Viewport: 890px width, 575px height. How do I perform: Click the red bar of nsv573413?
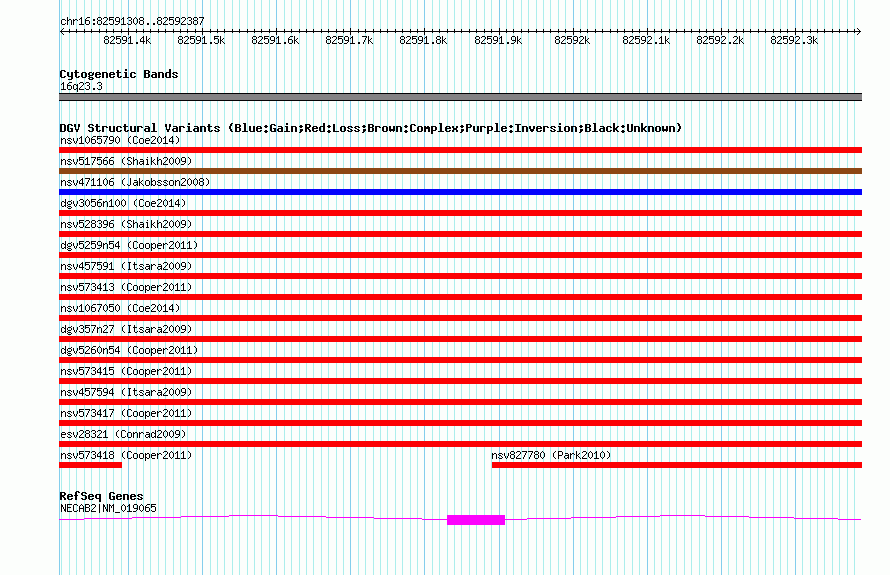[x=460, y=297]
